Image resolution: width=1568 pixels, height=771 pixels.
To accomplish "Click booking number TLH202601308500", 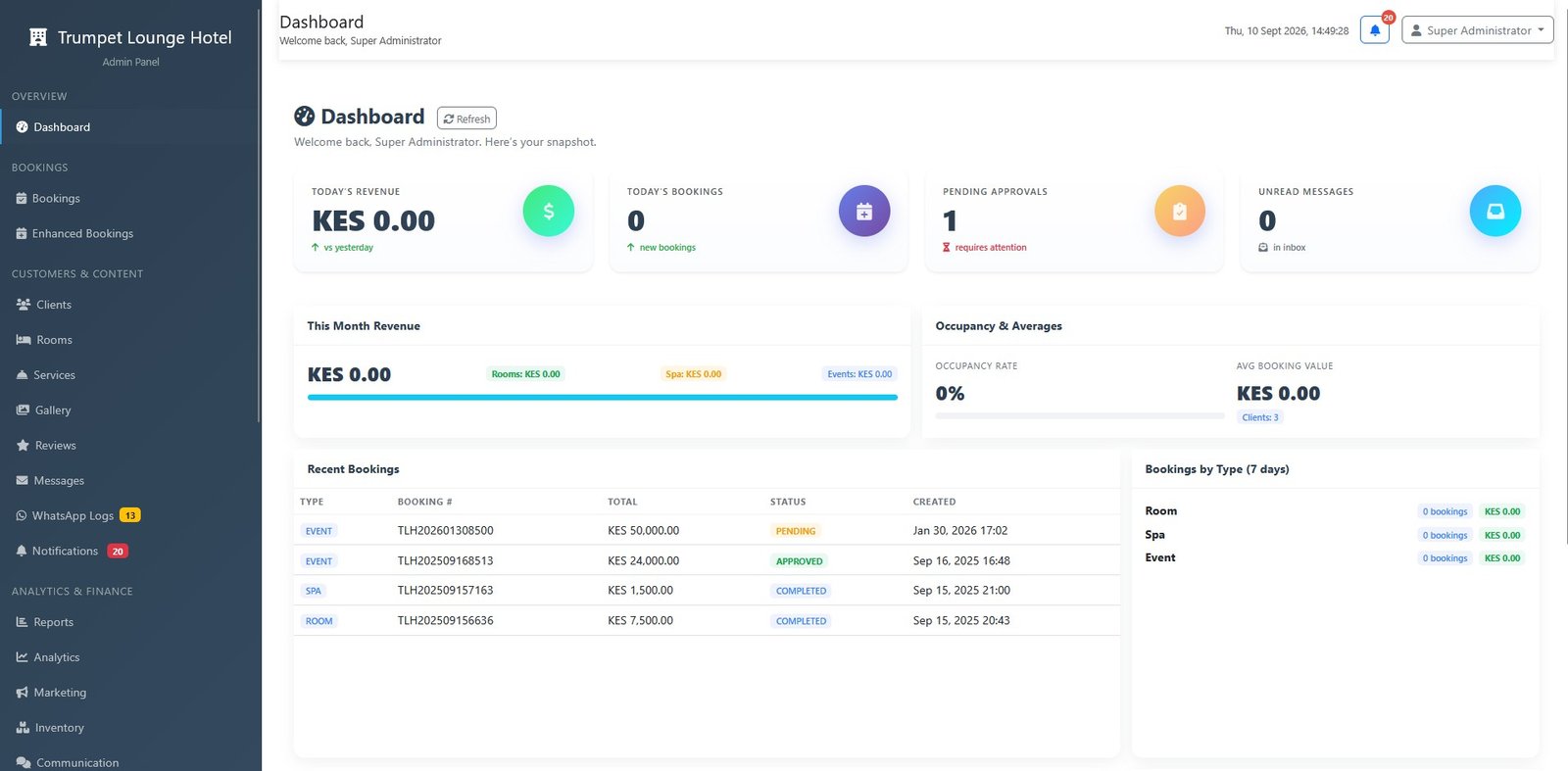I will 446,531.
